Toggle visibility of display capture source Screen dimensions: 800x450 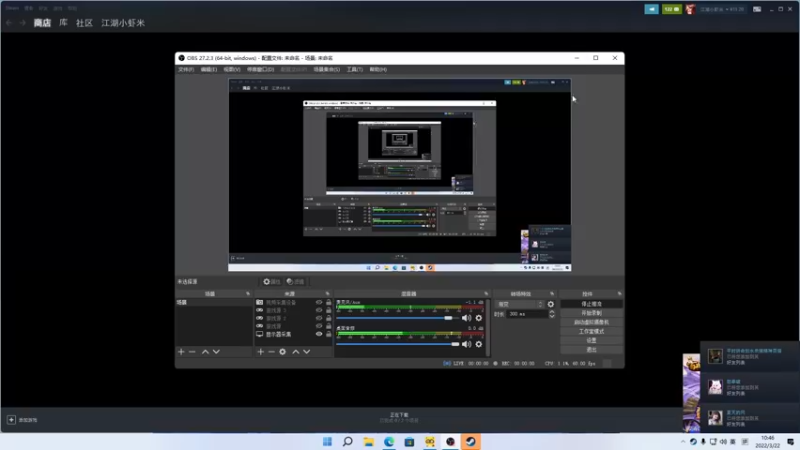[319, 334]
